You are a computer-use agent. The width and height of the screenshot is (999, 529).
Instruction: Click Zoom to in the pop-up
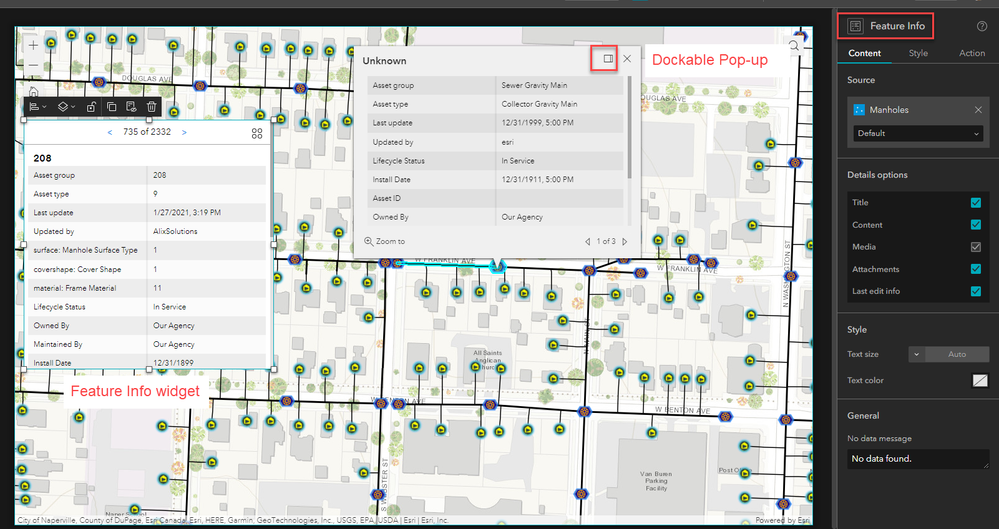click(384, 242)
